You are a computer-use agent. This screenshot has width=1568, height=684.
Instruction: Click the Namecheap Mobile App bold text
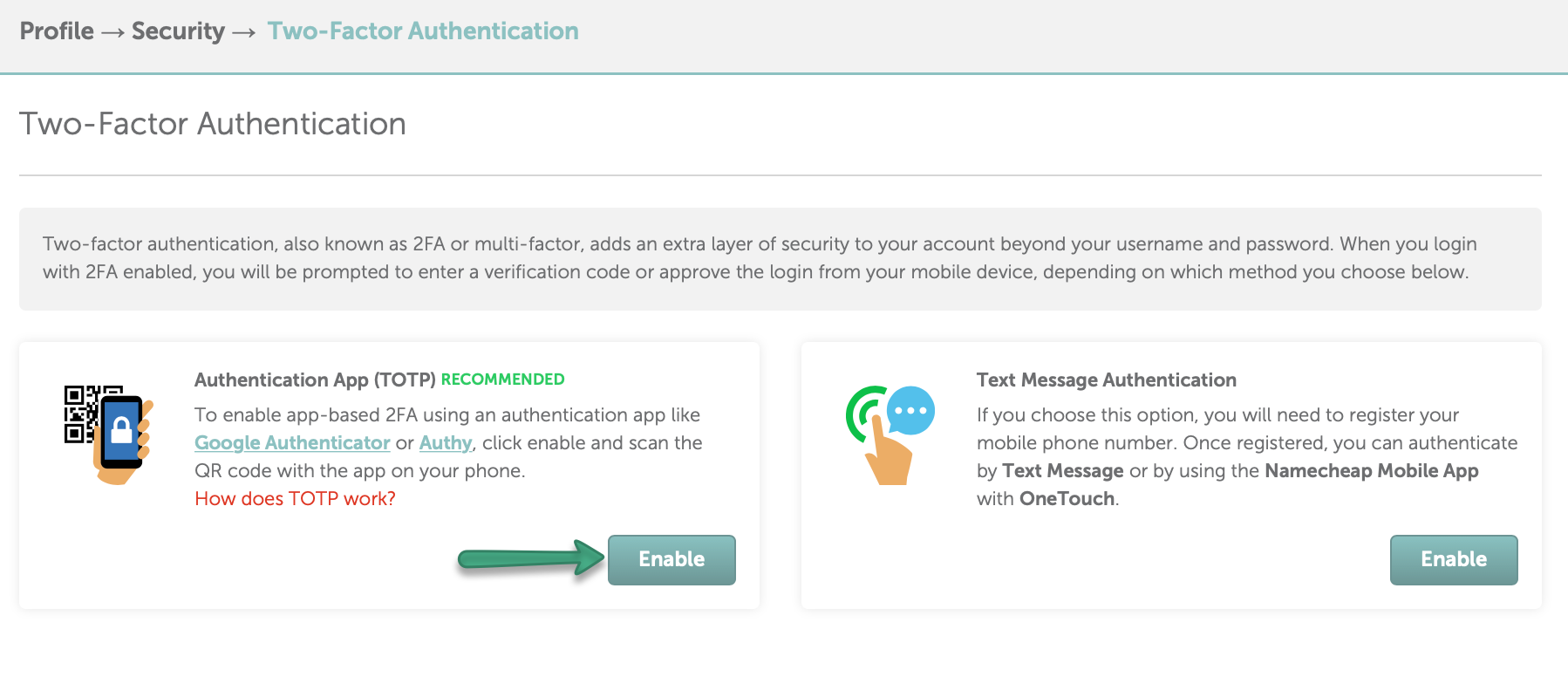coord(1372,470)
